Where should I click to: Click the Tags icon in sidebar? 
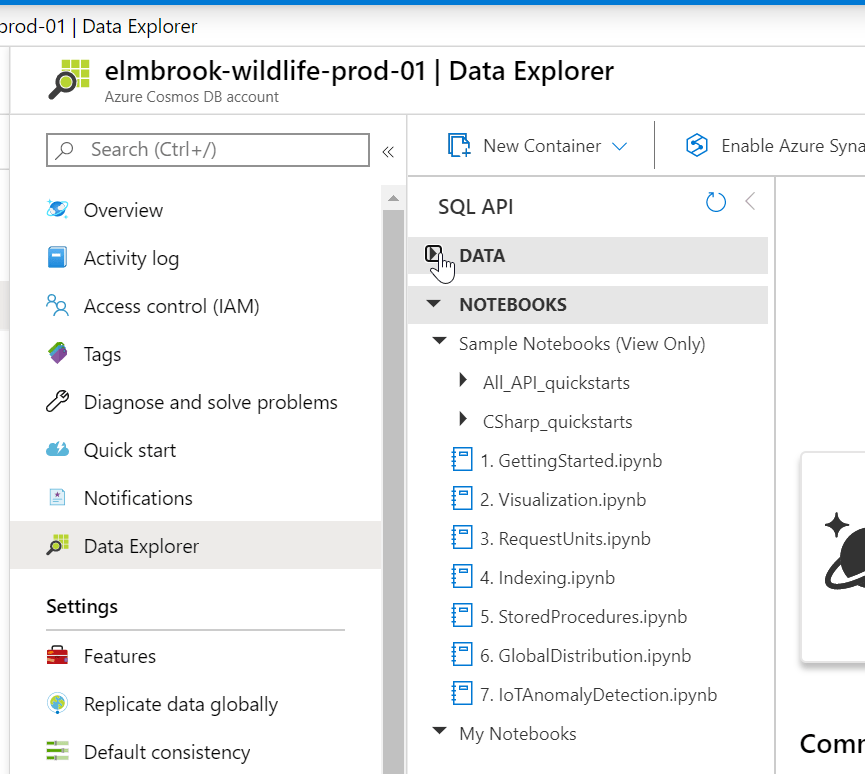point(58,354)
